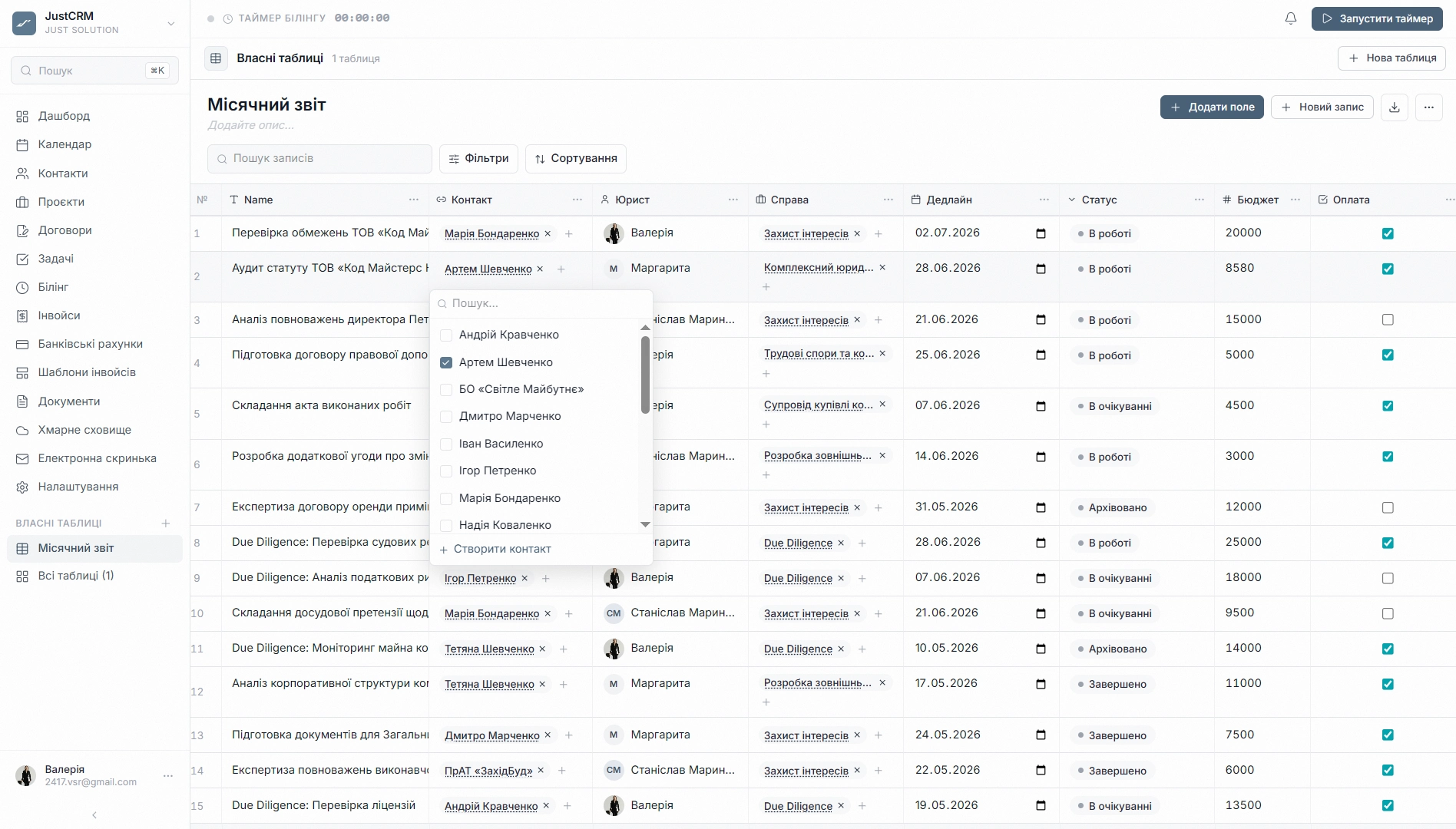The height and width of the screenshot is (829, 1456).
Task: Click the Пошук записів search field
Action: click(319, 158)
